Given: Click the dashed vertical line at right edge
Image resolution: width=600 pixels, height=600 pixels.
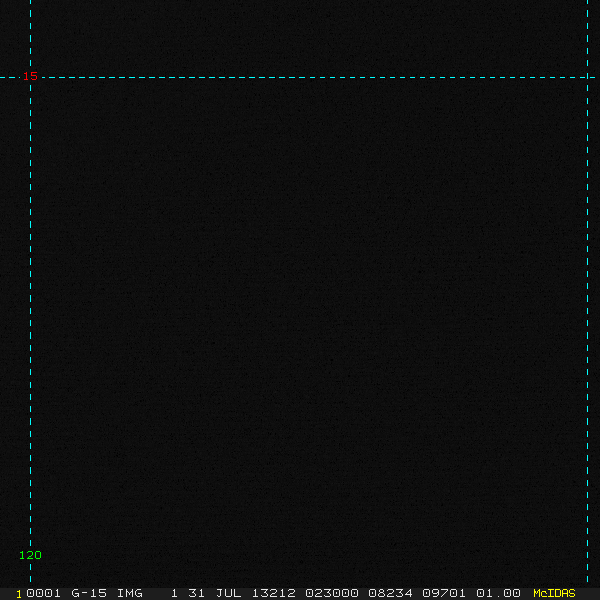Looking at the screenshot, I should 587,300.
